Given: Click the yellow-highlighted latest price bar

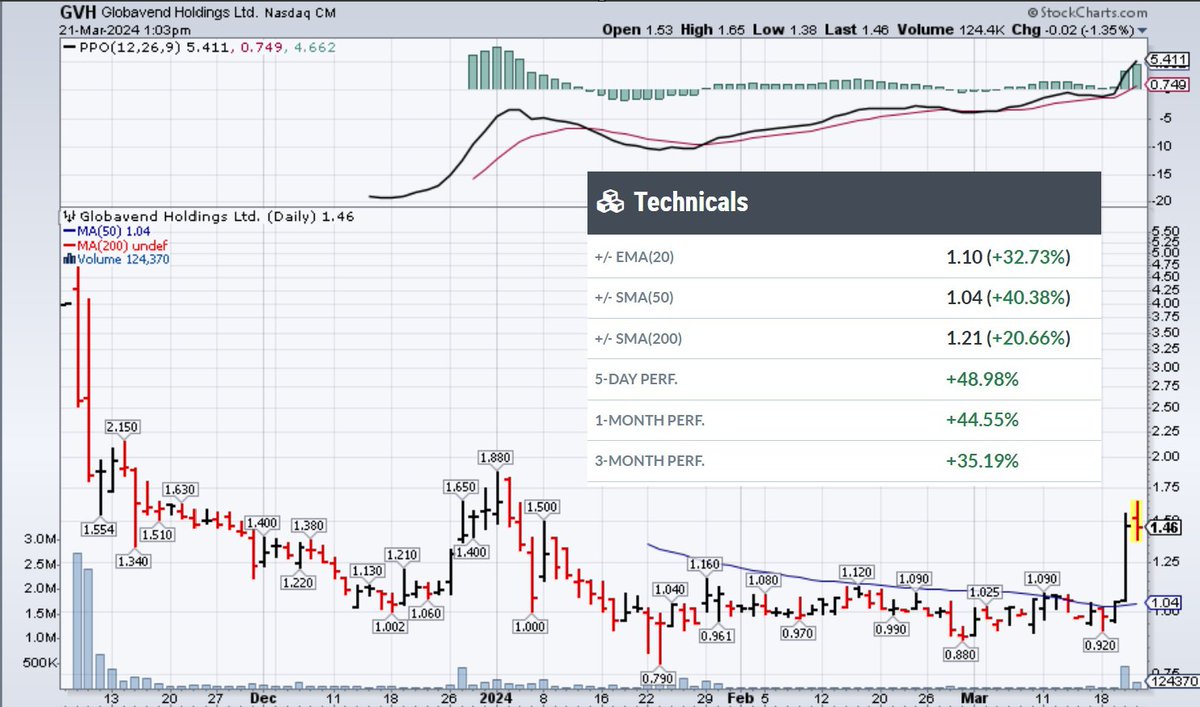Looking at the screenshot, I should [x=1136, y=520].
